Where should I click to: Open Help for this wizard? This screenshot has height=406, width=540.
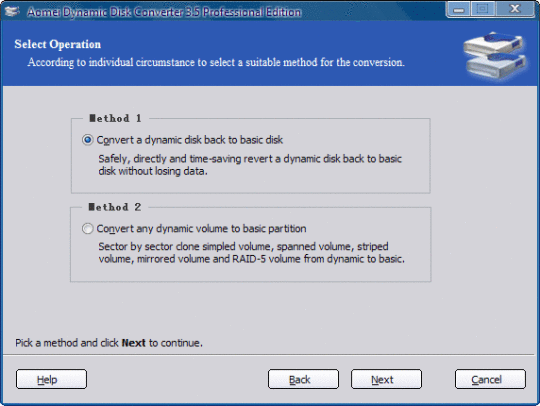point(51,379)
